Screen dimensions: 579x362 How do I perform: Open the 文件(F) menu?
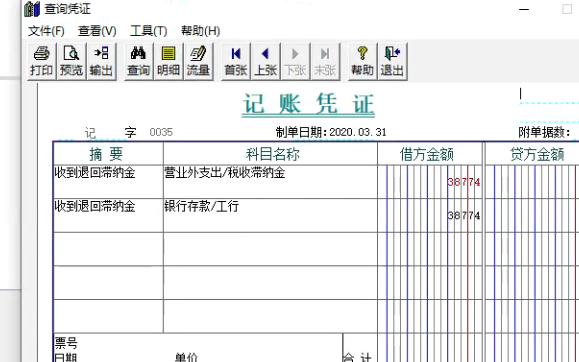46,31
